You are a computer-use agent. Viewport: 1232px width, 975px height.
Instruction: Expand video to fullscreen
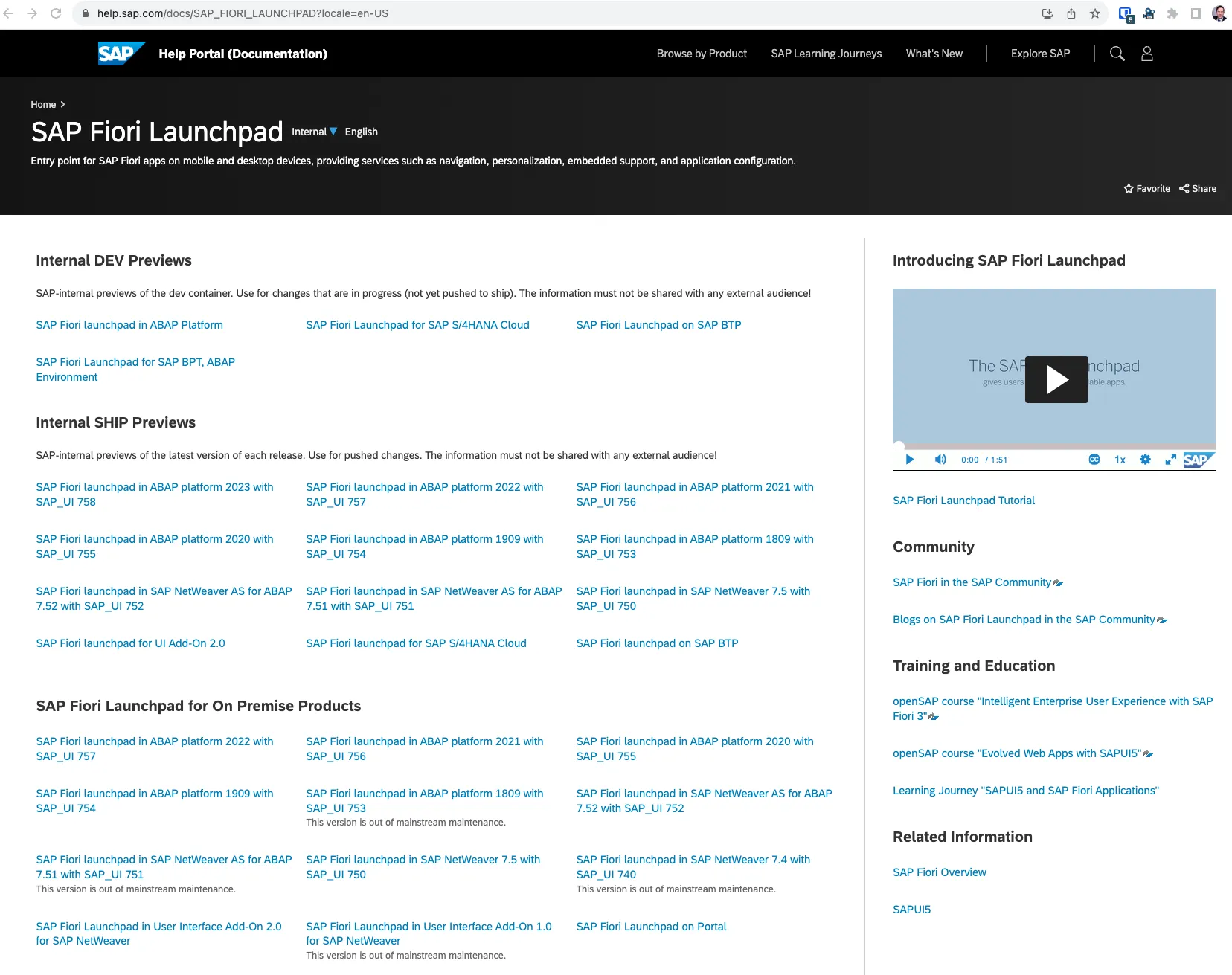[1170, 460]
